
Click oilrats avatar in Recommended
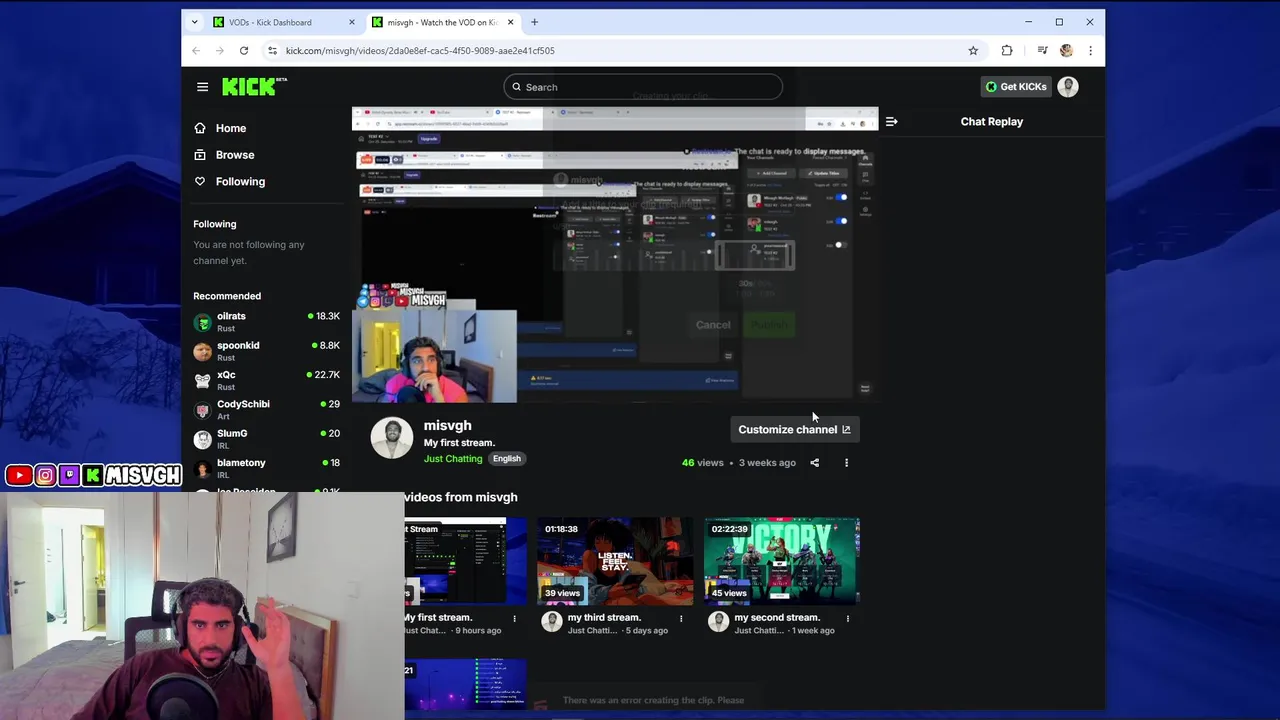click(x=203, y=322)
